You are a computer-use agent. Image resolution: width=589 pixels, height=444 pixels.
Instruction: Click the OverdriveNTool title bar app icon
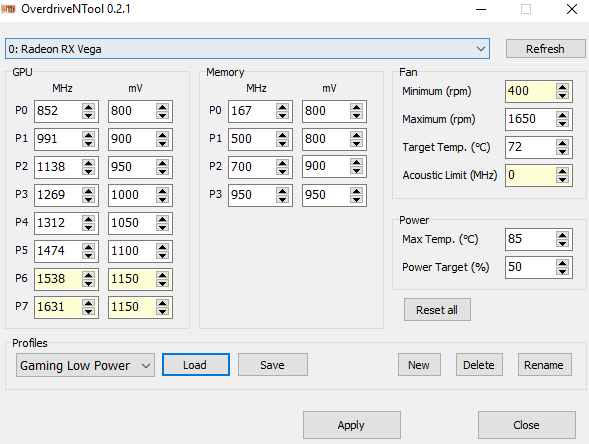coord(8,9)
